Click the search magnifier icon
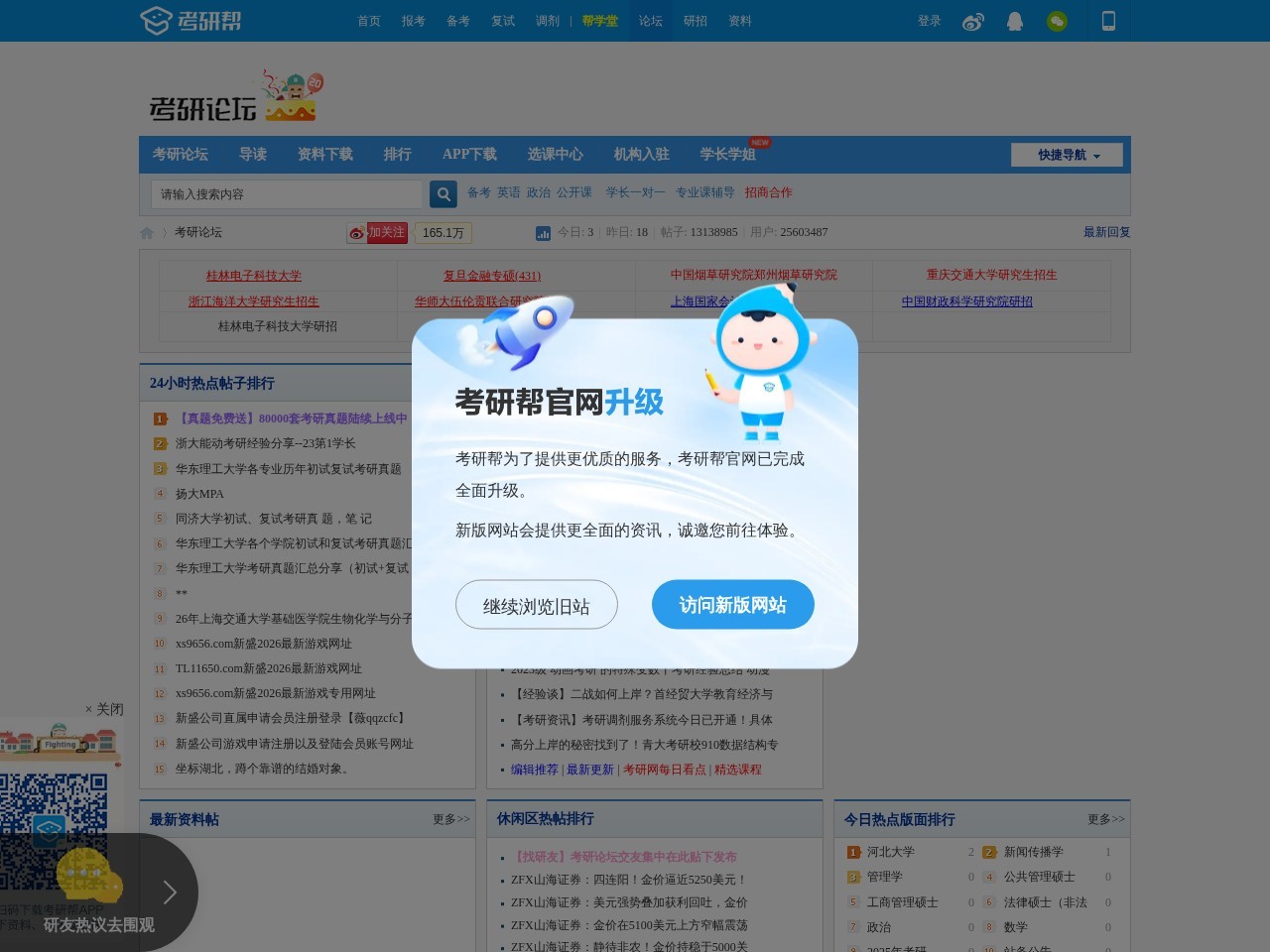 [x=443, y=193]
